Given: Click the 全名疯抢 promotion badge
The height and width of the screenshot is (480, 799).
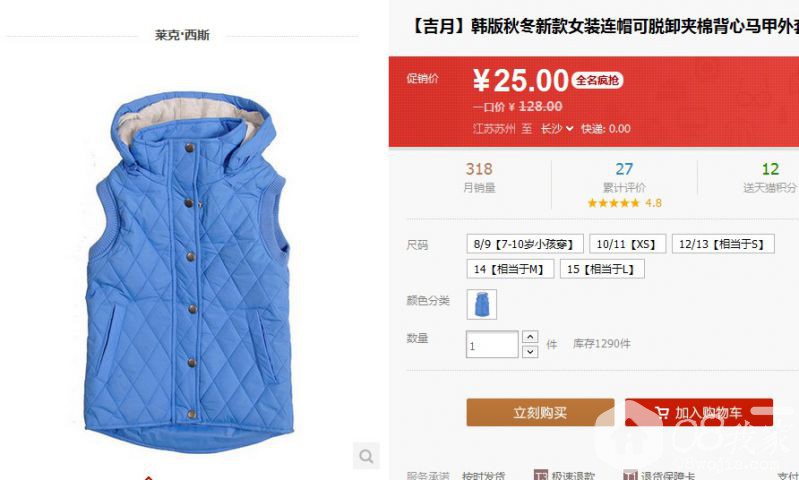Looking at the screenshot, I should 597,80.
